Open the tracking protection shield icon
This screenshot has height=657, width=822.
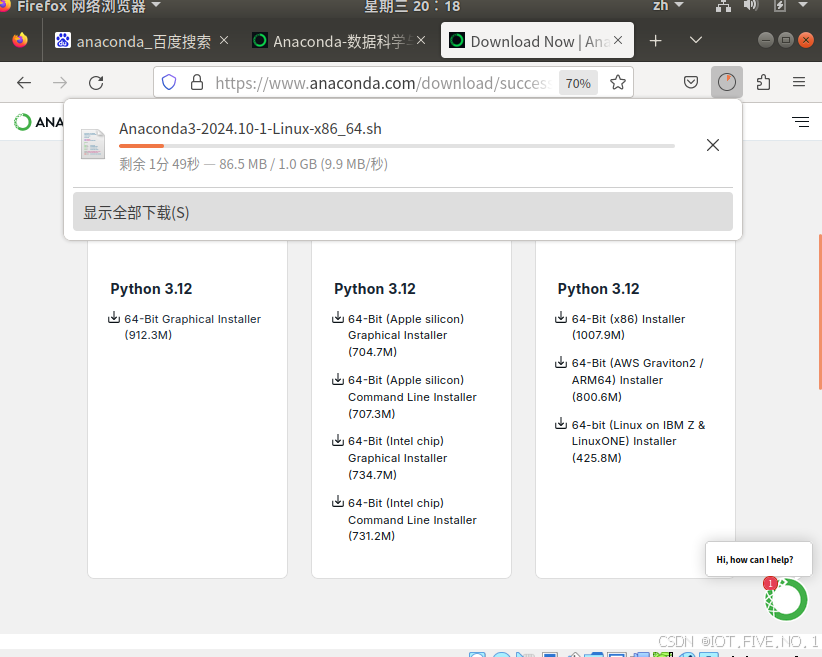pos(169,82)
